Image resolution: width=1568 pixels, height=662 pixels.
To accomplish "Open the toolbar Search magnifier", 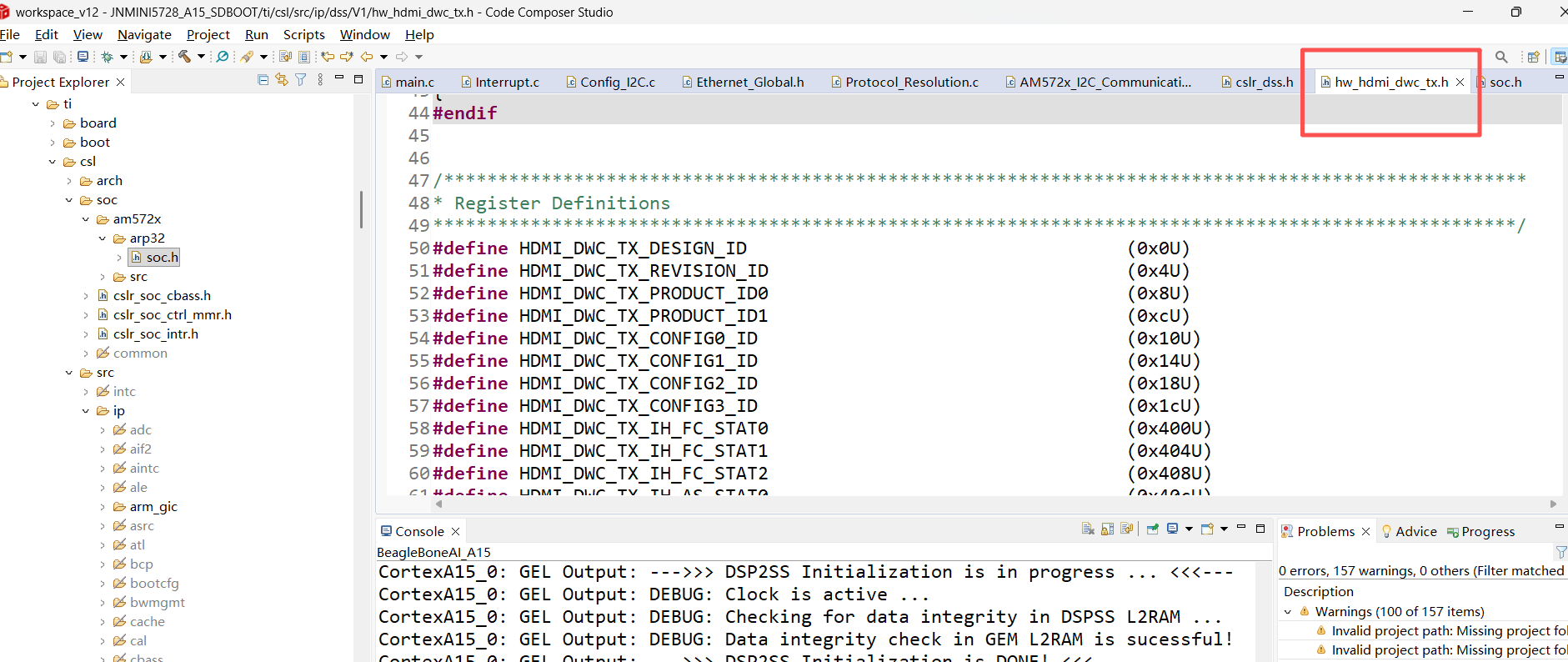I will (1501, 57).
